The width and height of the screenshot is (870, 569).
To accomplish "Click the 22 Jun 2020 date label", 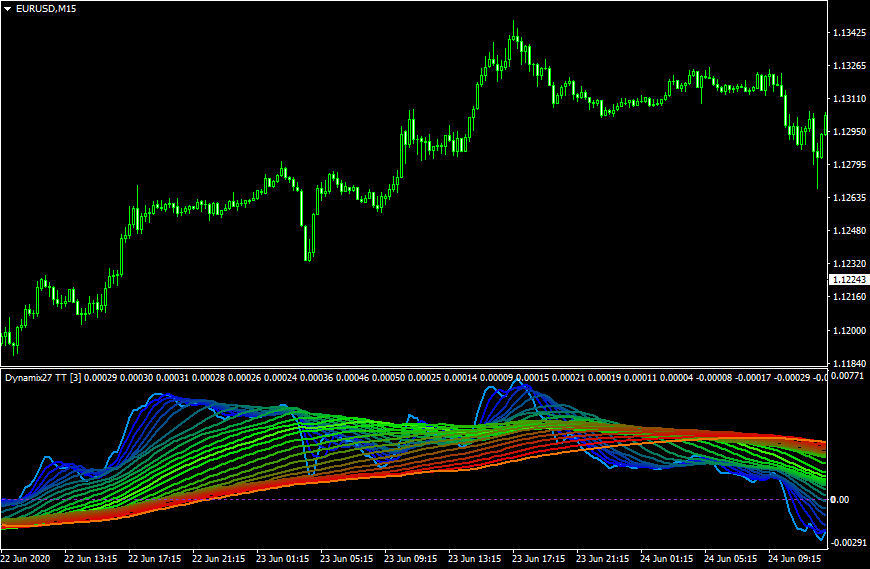I will pos(27,558).
